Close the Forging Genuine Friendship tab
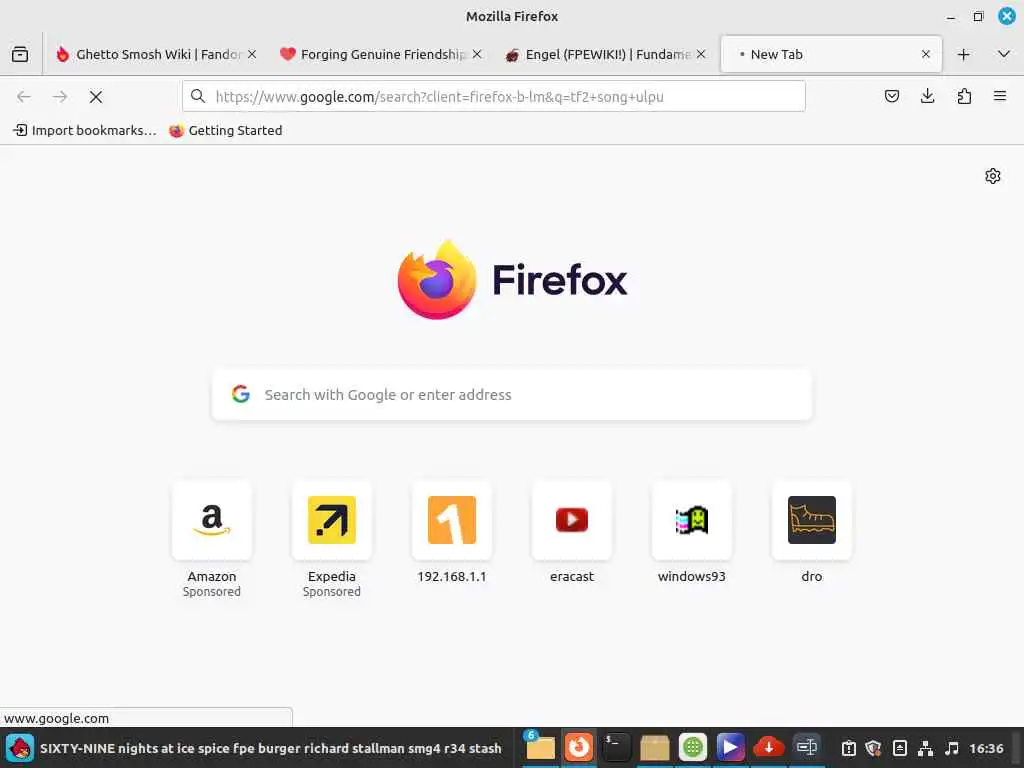 (477, 54)
